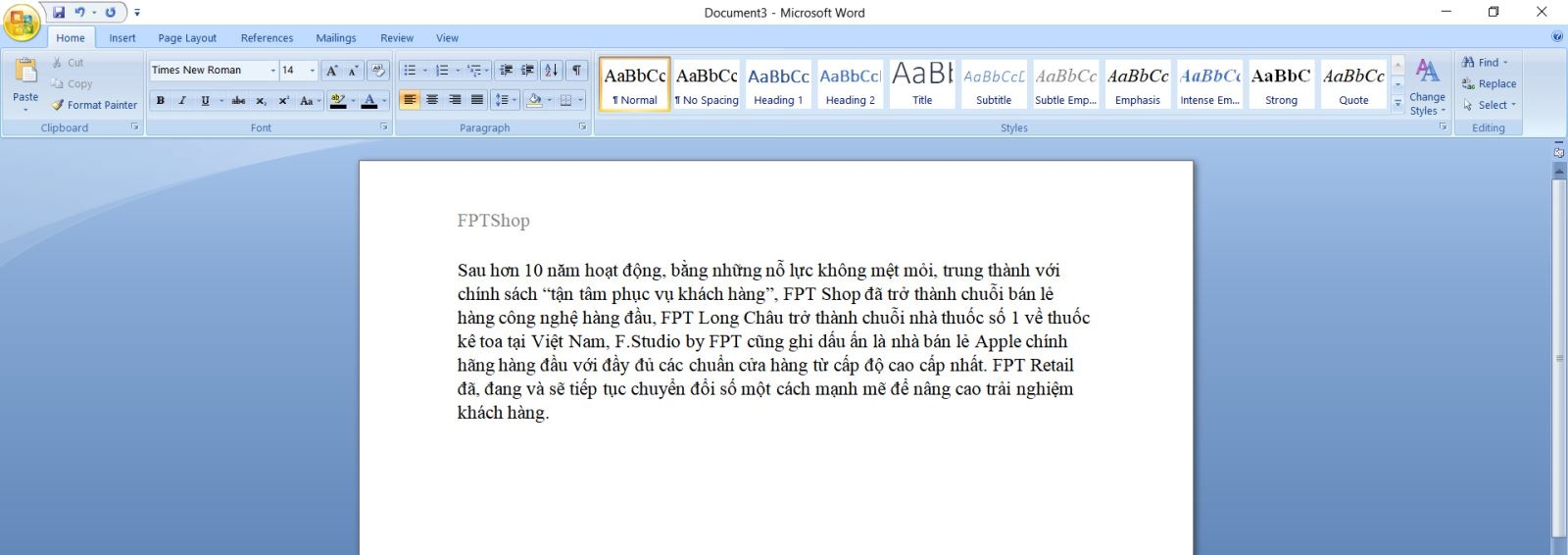This screenshot has width=1568, height=555.
Task: Switch to the Page Layout tab
Action: (187, 38)
